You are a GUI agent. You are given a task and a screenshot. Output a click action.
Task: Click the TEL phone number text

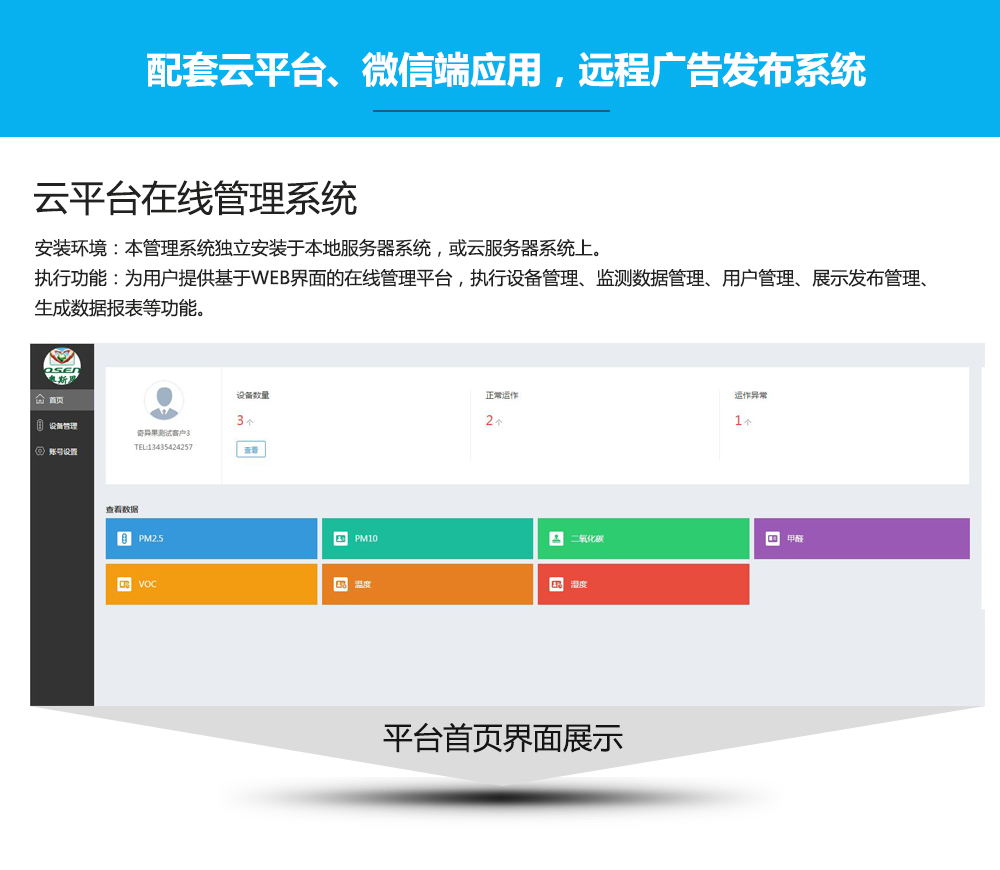pyautogui.click(x=163, y=447)
